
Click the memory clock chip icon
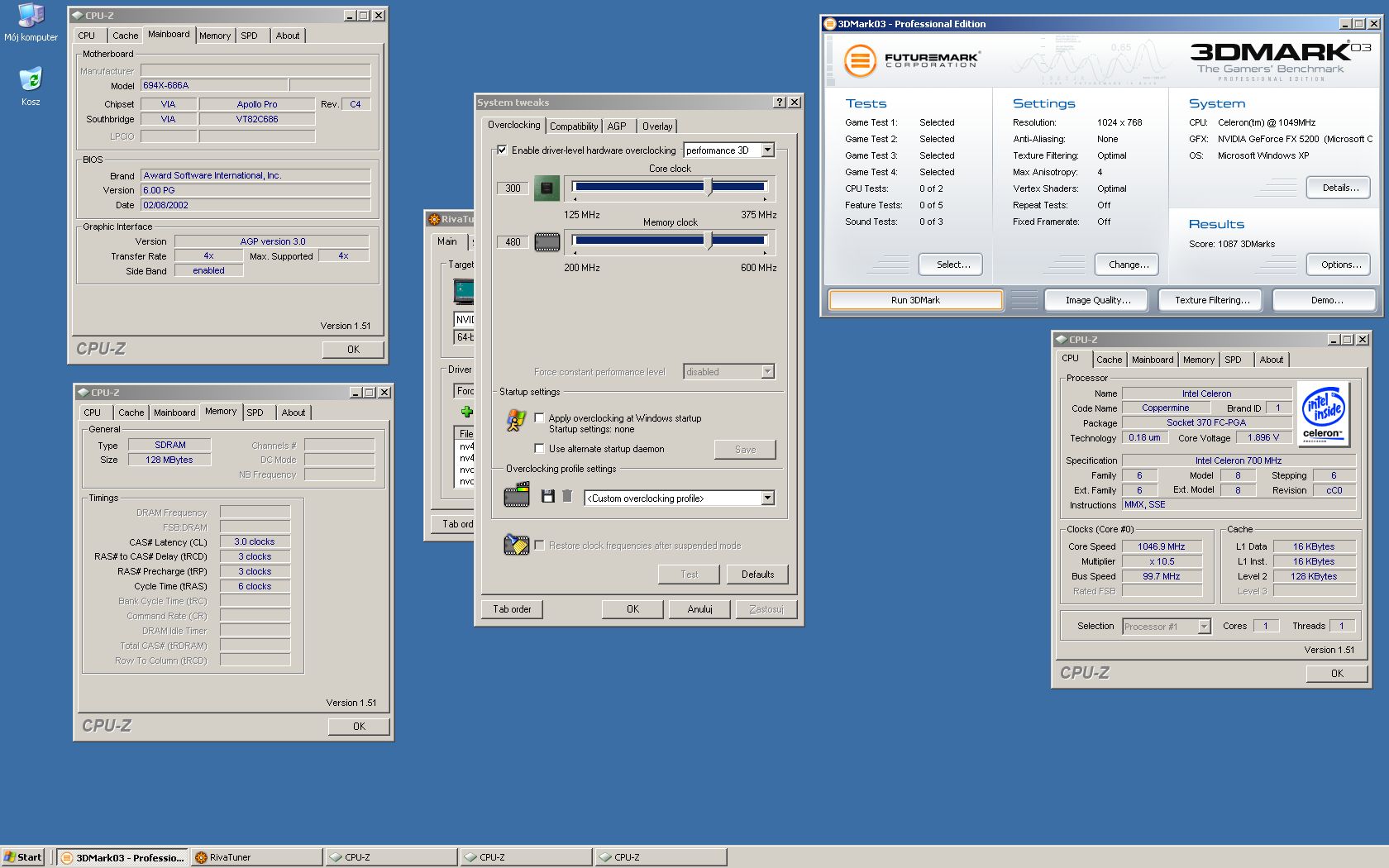coord(547,242)
